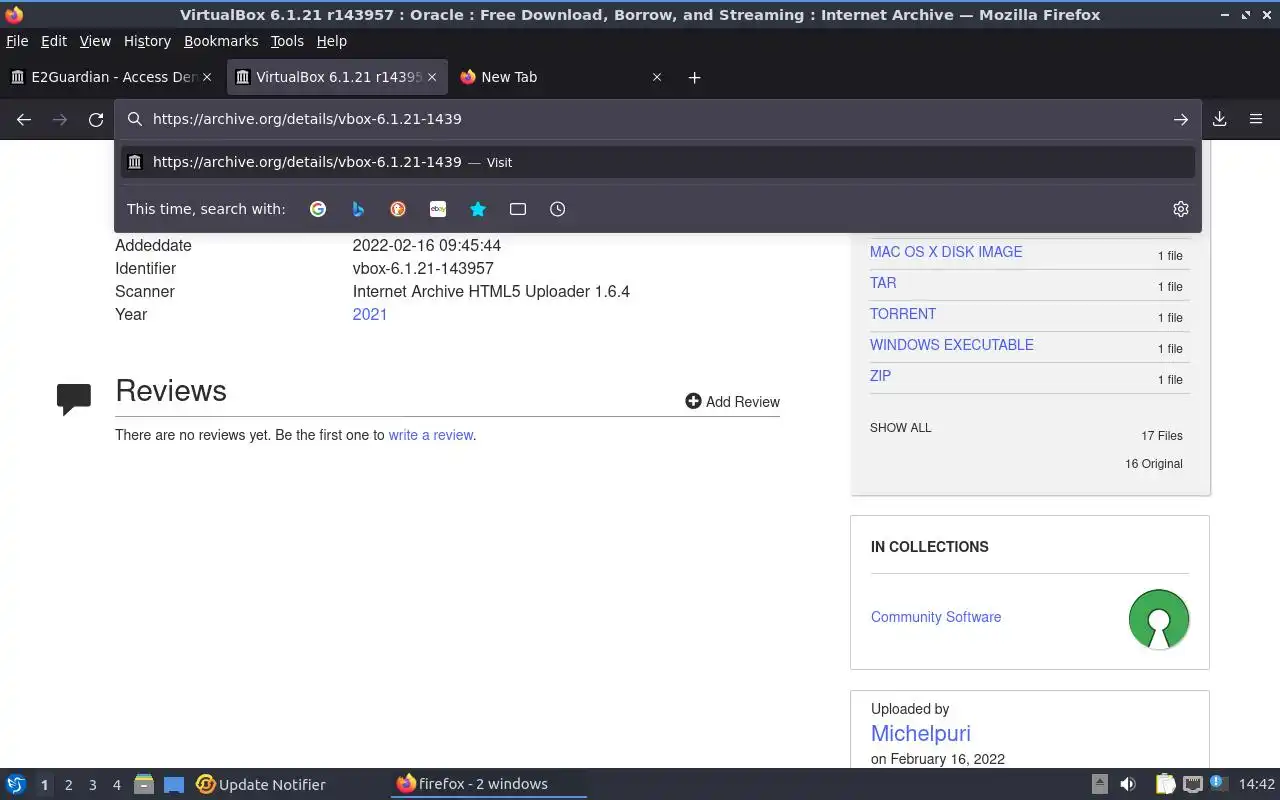This screenshot has height=800, width=1280.
Task: Click the Add Review link text
Action: point(743,402)
